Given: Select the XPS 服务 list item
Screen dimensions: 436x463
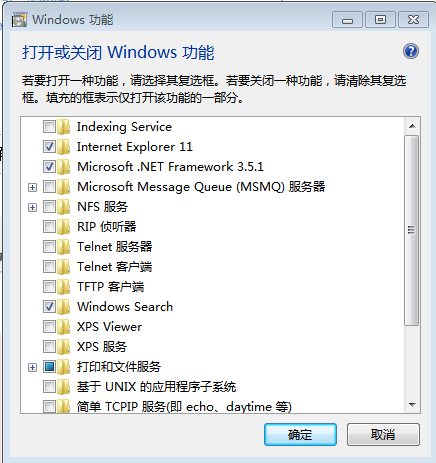Looking at the screenshot, I should tap(102, 347).
